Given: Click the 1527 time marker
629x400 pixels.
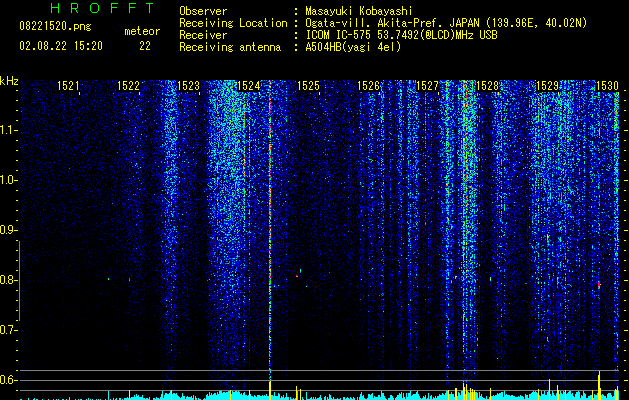Looking at the screenshot, I should tap(427, 85).
